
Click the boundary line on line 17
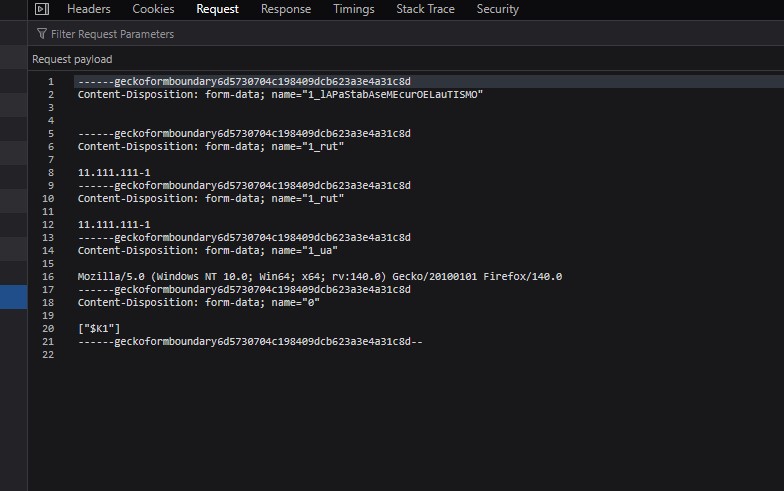coord(244,290)
